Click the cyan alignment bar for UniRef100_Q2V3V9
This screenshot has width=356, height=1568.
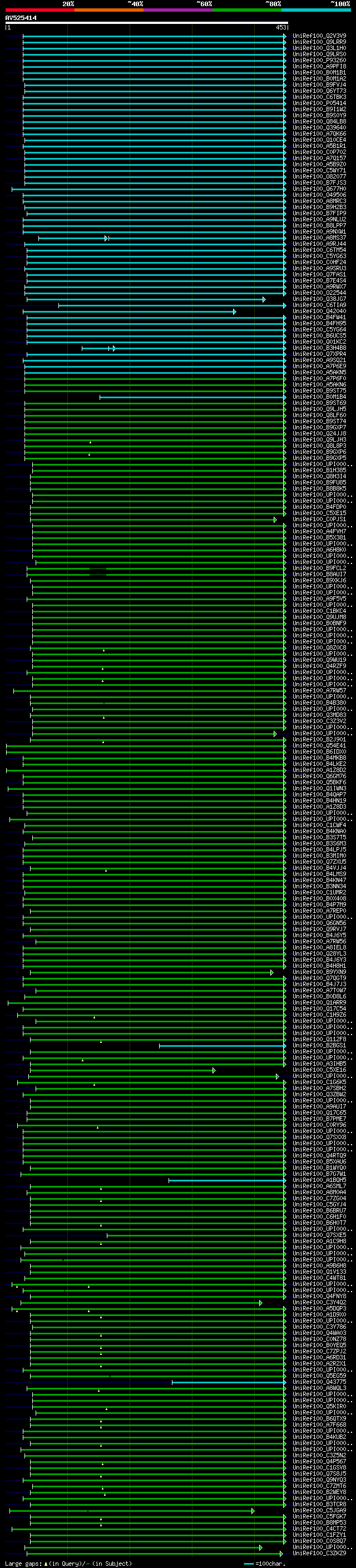155,36
